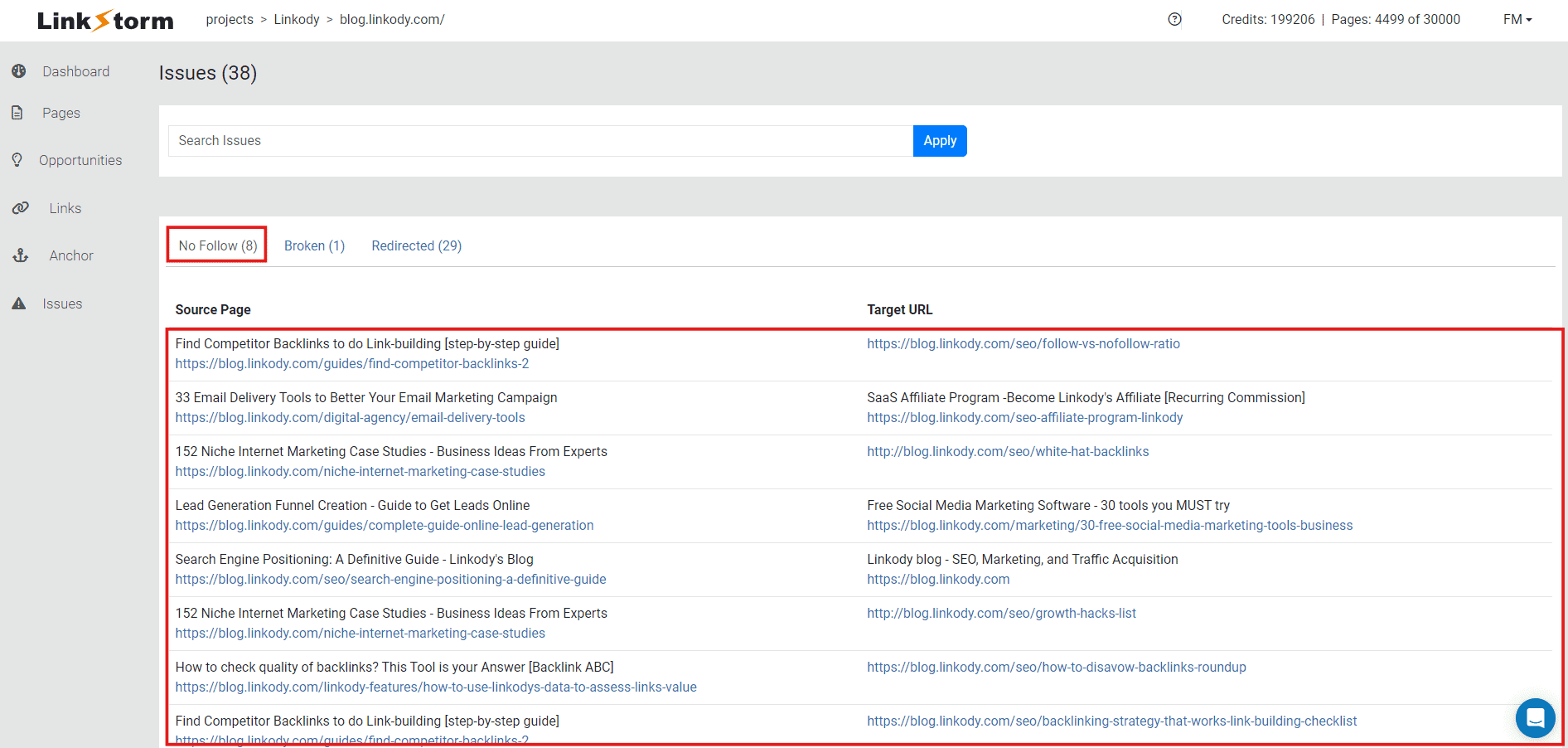
Task: Open the email-delivery-tools source page link
Action: 350,417
